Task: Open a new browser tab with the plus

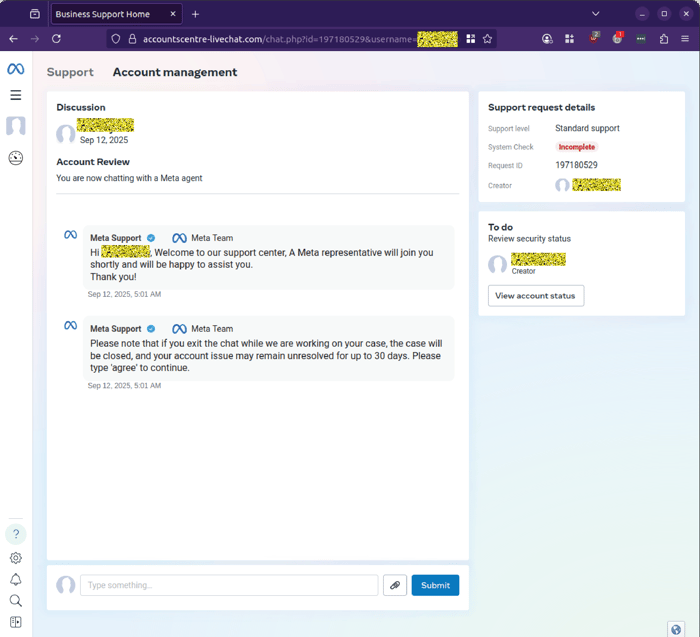Action: (x=195, y=14)
